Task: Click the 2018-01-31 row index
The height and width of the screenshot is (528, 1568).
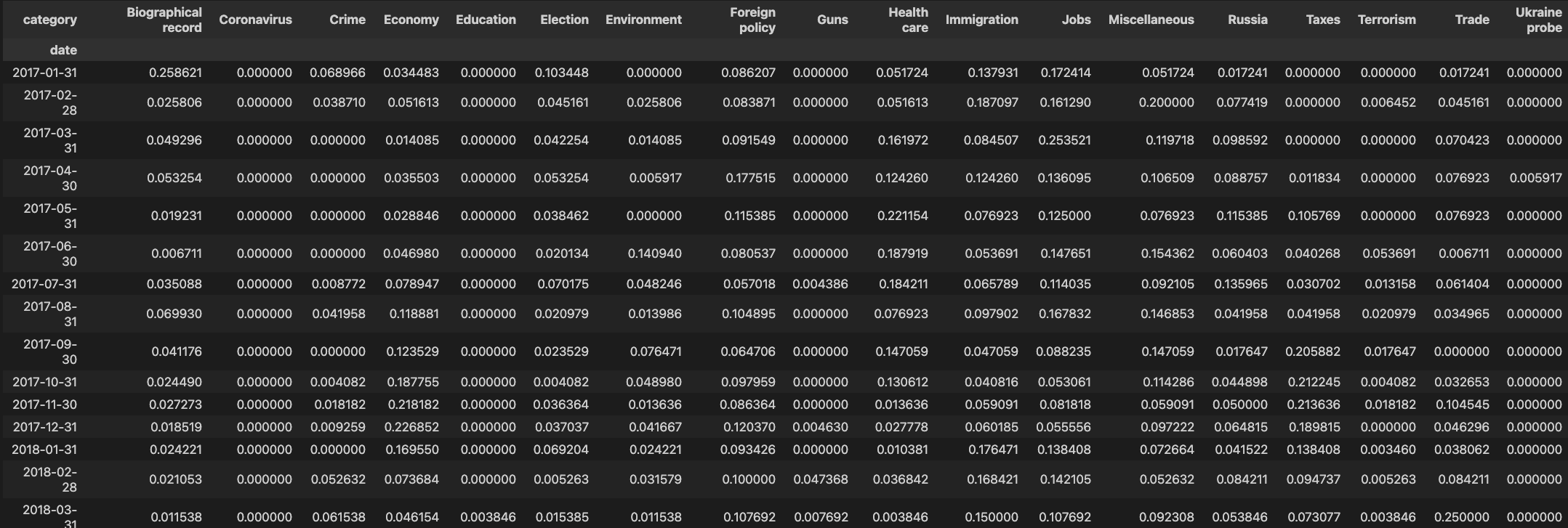Action: click(44, 450)
